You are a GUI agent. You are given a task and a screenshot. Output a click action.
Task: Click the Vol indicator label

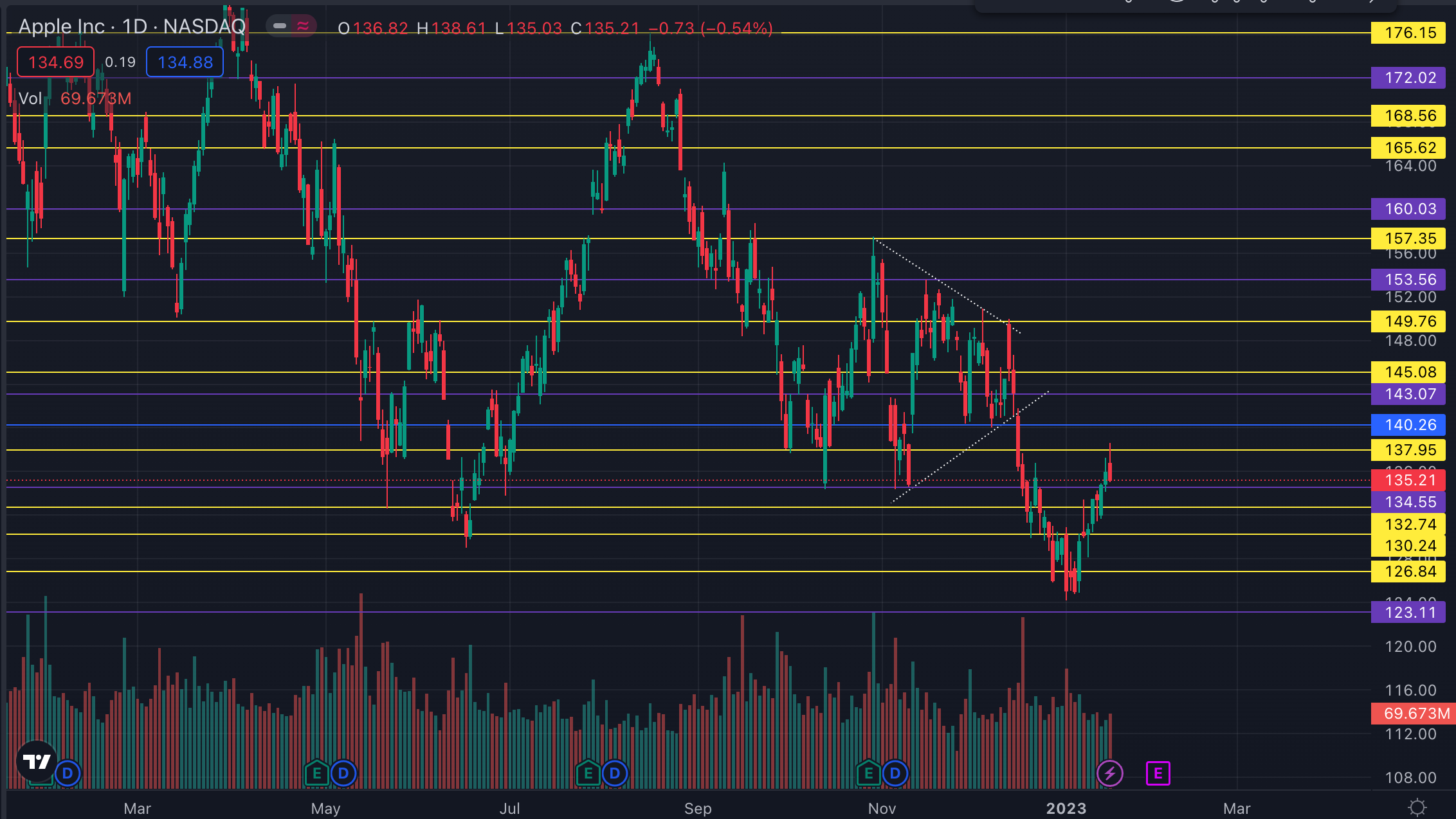pyautogui.click(x=30, y=98)
